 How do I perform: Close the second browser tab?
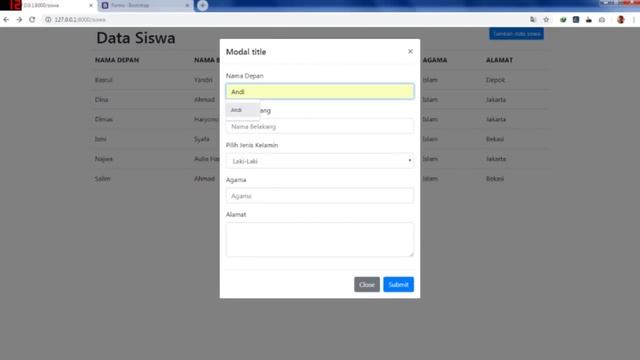(x=187, y=6)
